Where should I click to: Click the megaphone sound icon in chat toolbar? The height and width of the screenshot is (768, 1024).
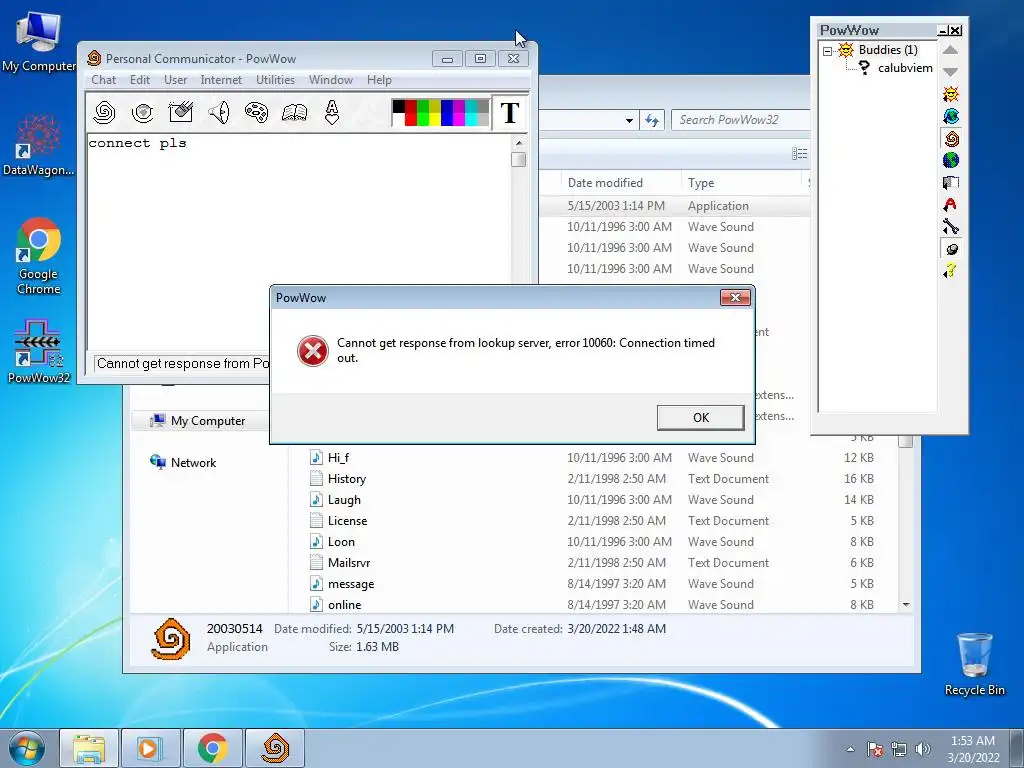pyautogui.click(x=219, y=112)
